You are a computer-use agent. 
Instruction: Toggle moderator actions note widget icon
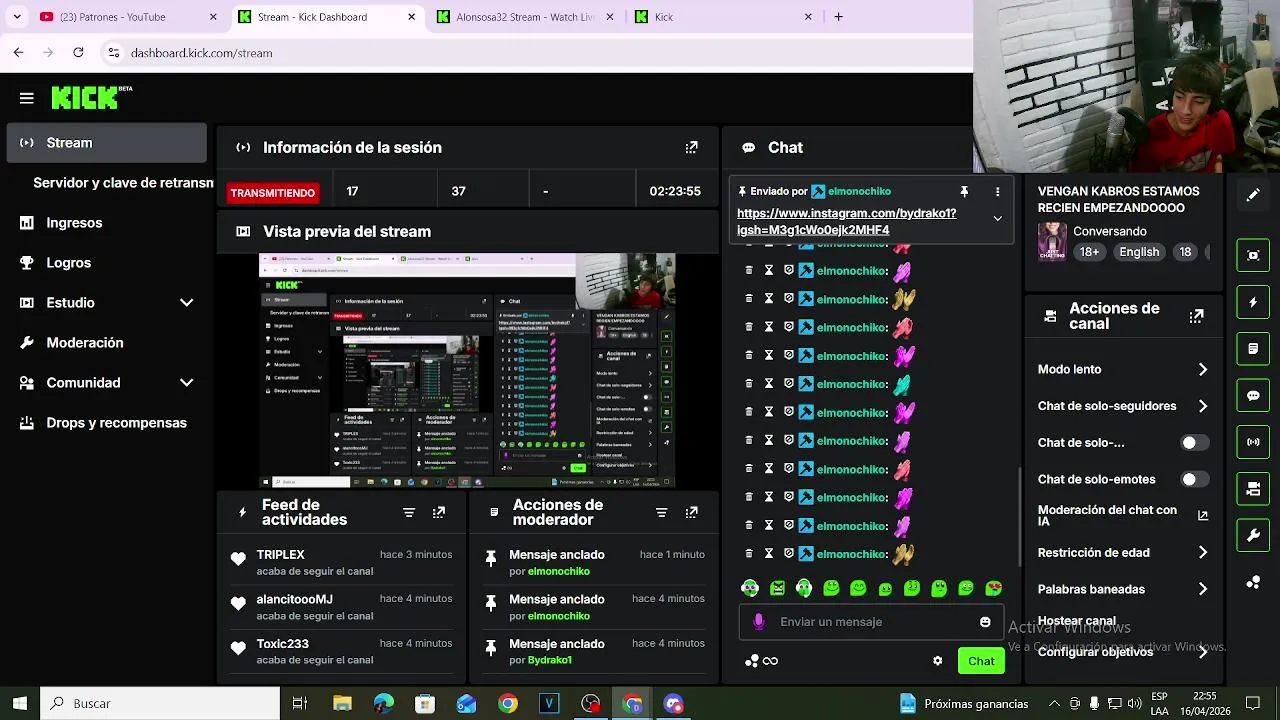[x=1253, y=349]
